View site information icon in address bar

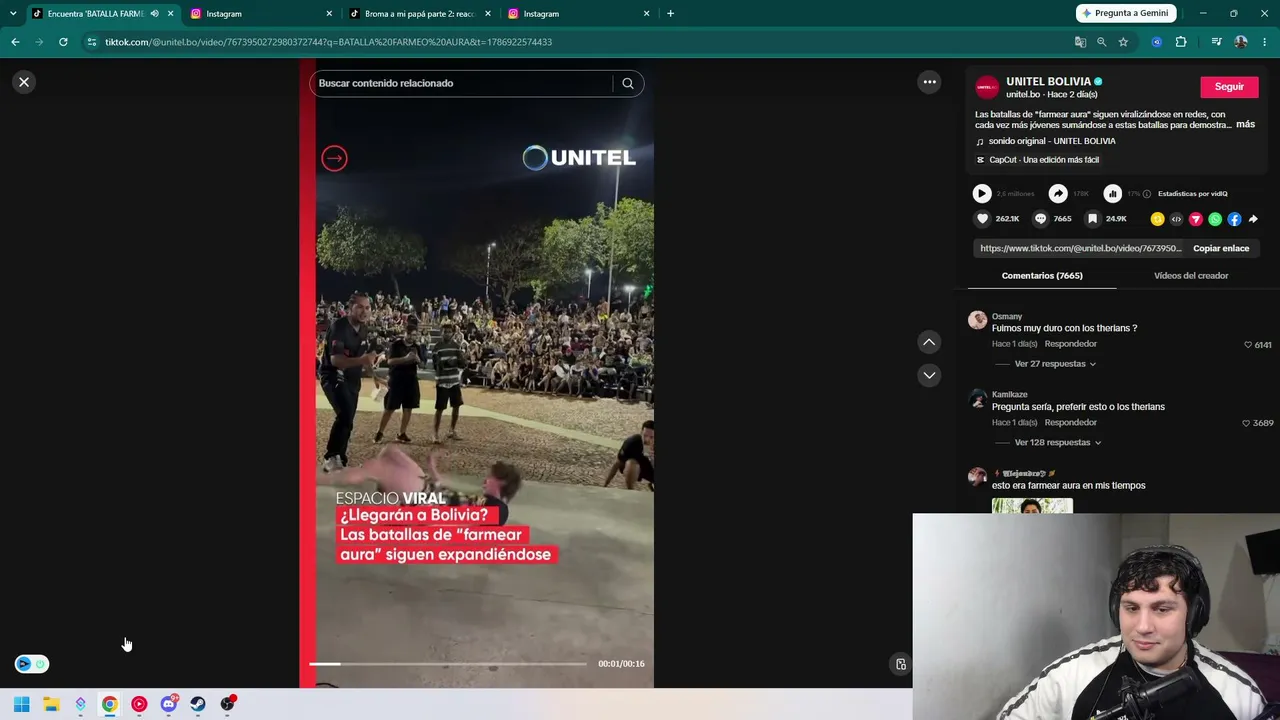click(92, 42)
